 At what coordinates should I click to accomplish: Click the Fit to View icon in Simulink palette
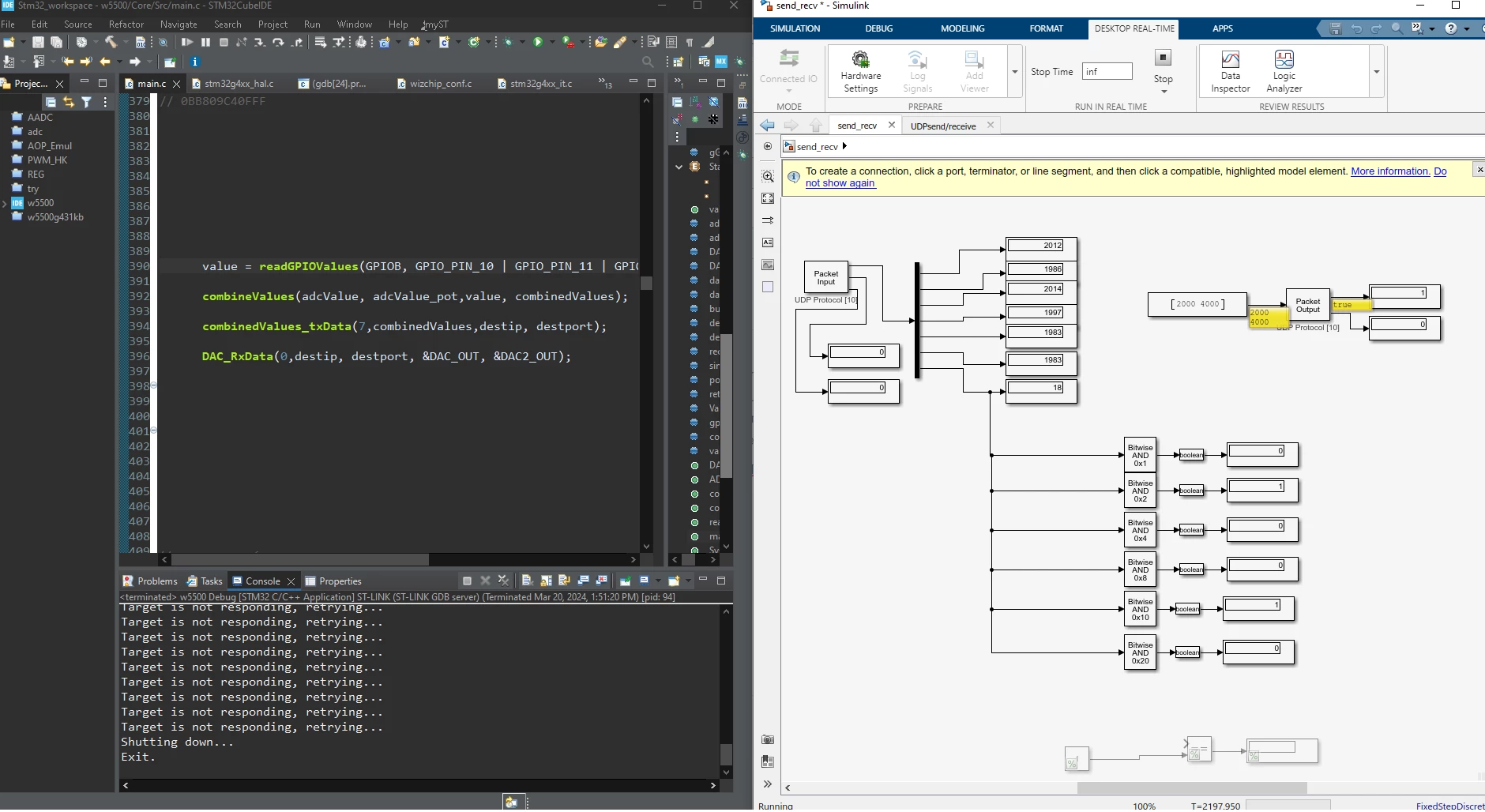click(768, 198)
